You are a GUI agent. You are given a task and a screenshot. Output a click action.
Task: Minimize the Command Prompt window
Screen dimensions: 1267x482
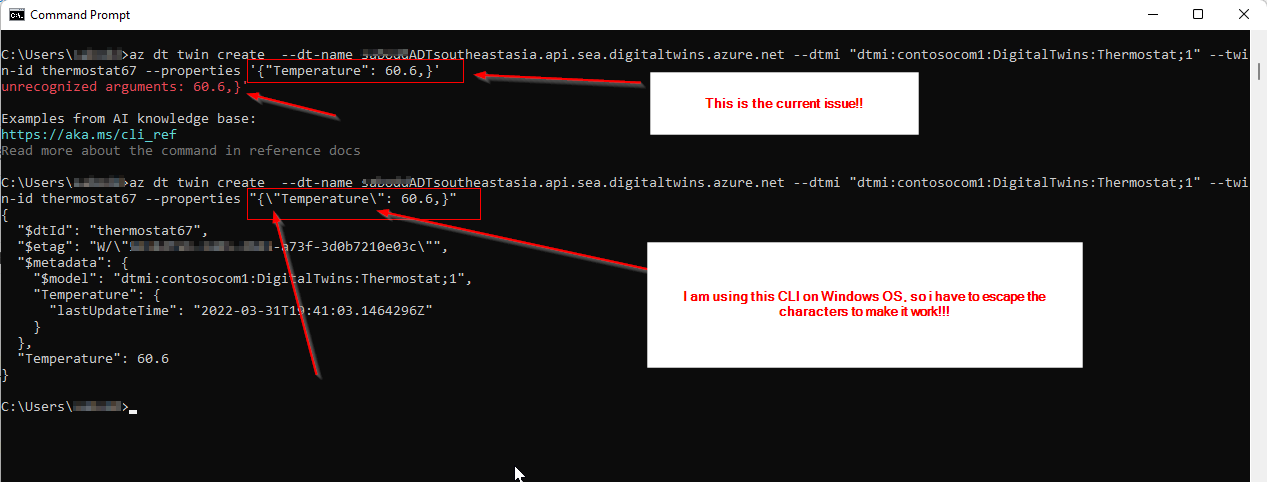click(x=1153, y=15)
